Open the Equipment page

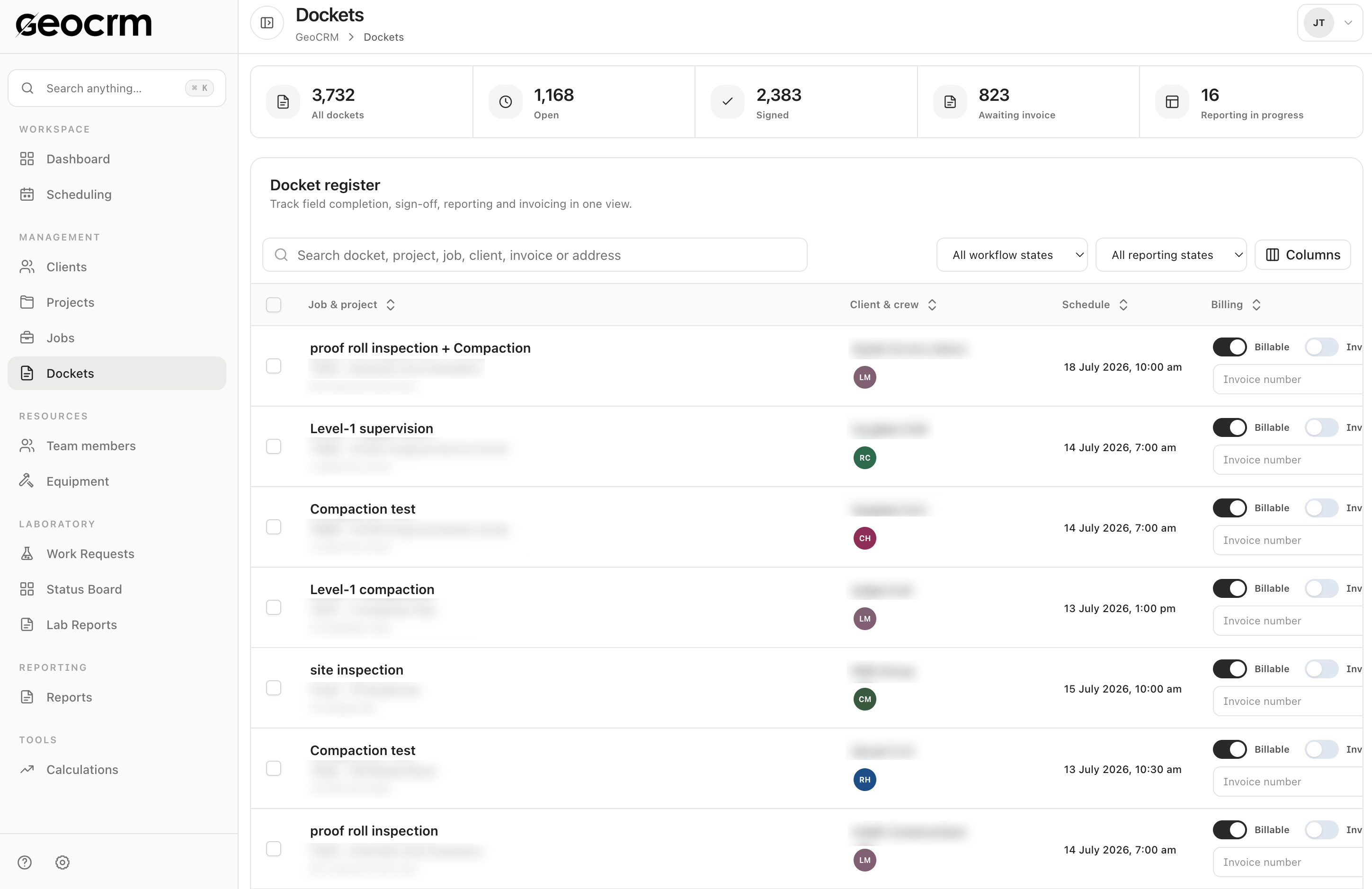click(117, 481)
